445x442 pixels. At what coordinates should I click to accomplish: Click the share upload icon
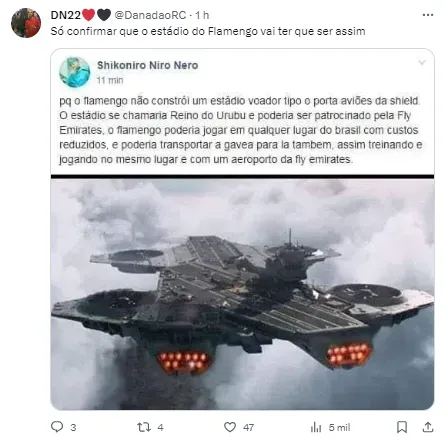coord(428,427)
